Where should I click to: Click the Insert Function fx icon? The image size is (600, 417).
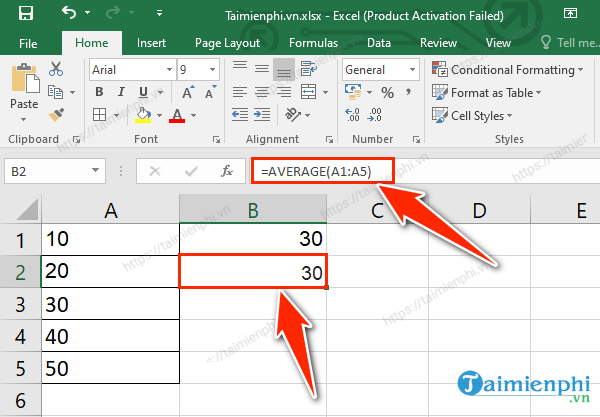coord(227,171)
